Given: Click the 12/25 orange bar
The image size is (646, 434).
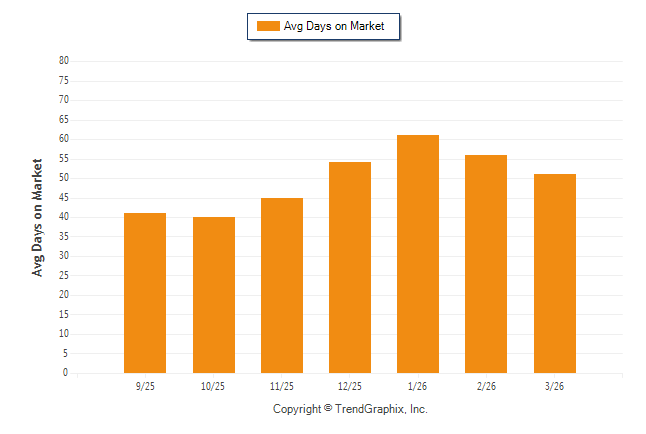Looking at the screenshot, I should tap(350, 267).
